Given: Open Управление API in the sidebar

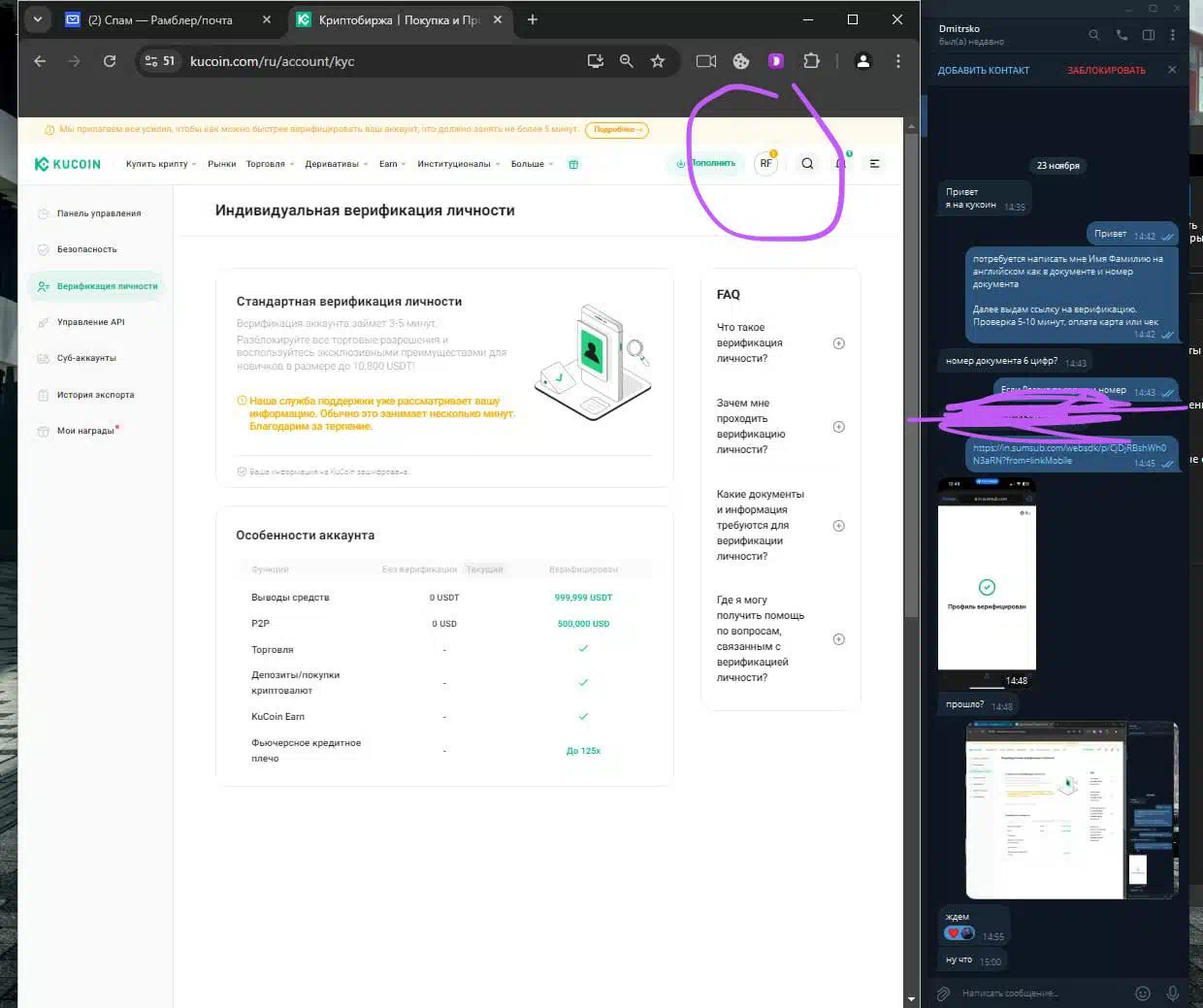Looking at the screenshot, I should [97, 322].
